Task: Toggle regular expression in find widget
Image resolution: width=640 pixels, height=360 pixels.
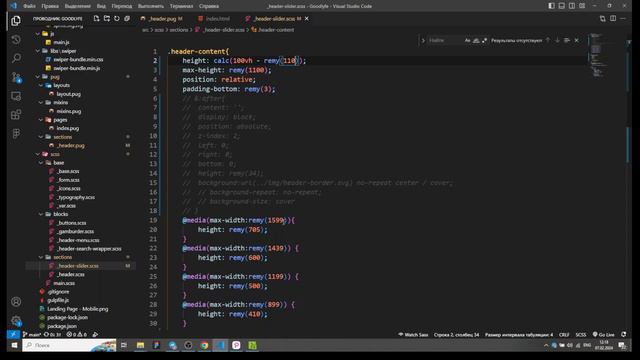Action: click(484, 40)
